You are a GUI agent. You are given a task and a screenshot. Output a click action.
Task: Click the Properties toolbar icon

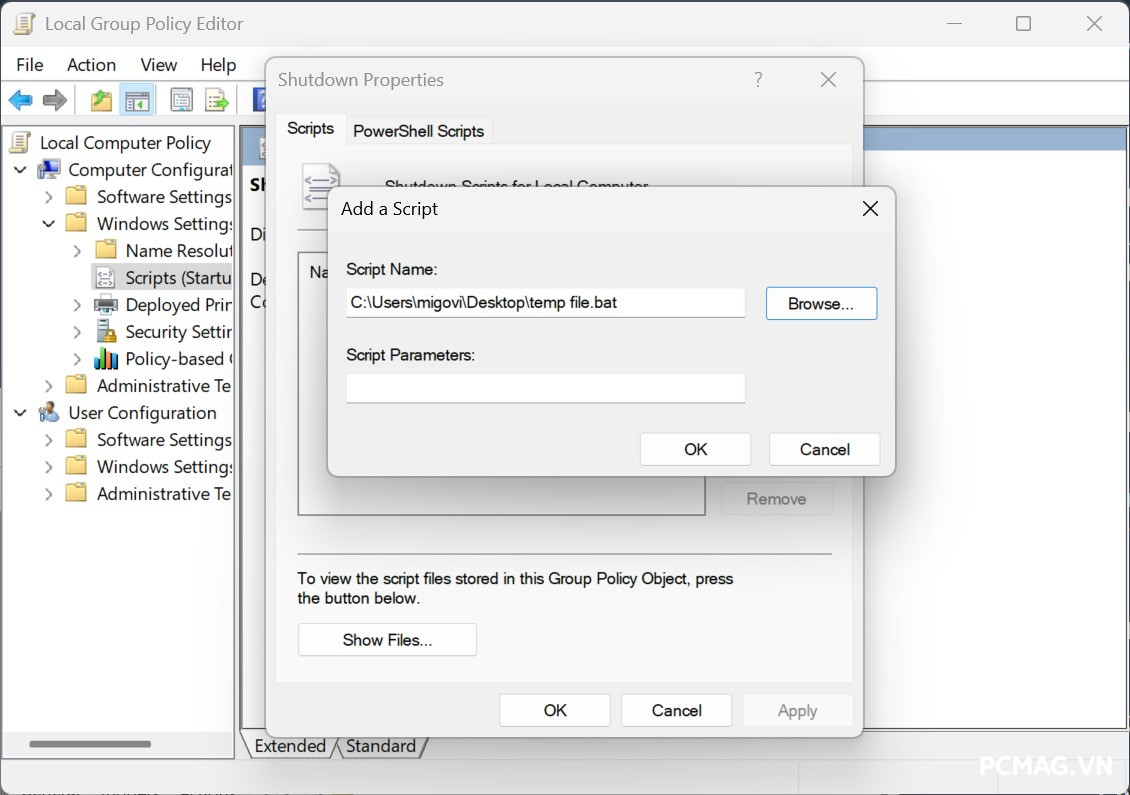pyautogui.click(x=181, y=100)
